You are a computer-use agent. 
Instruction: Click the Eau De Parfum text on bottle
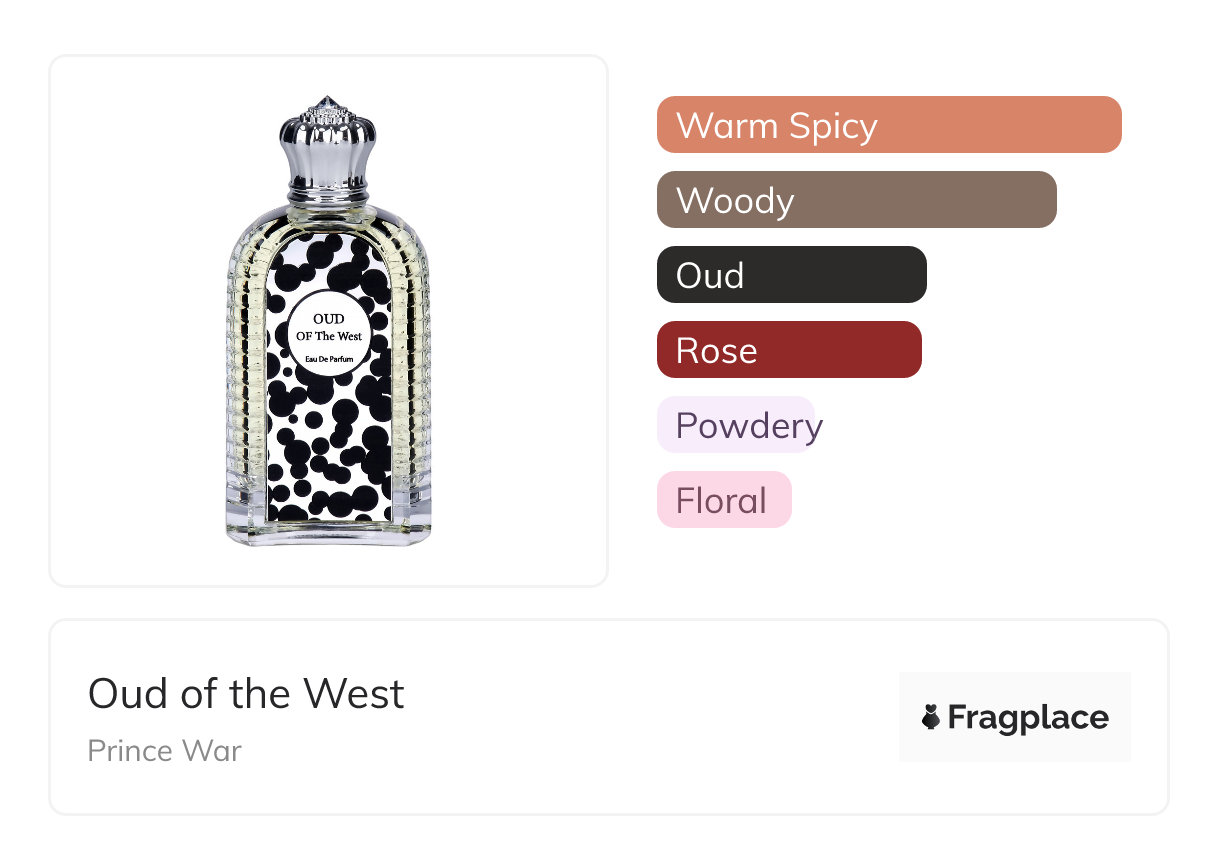[329, 360]
